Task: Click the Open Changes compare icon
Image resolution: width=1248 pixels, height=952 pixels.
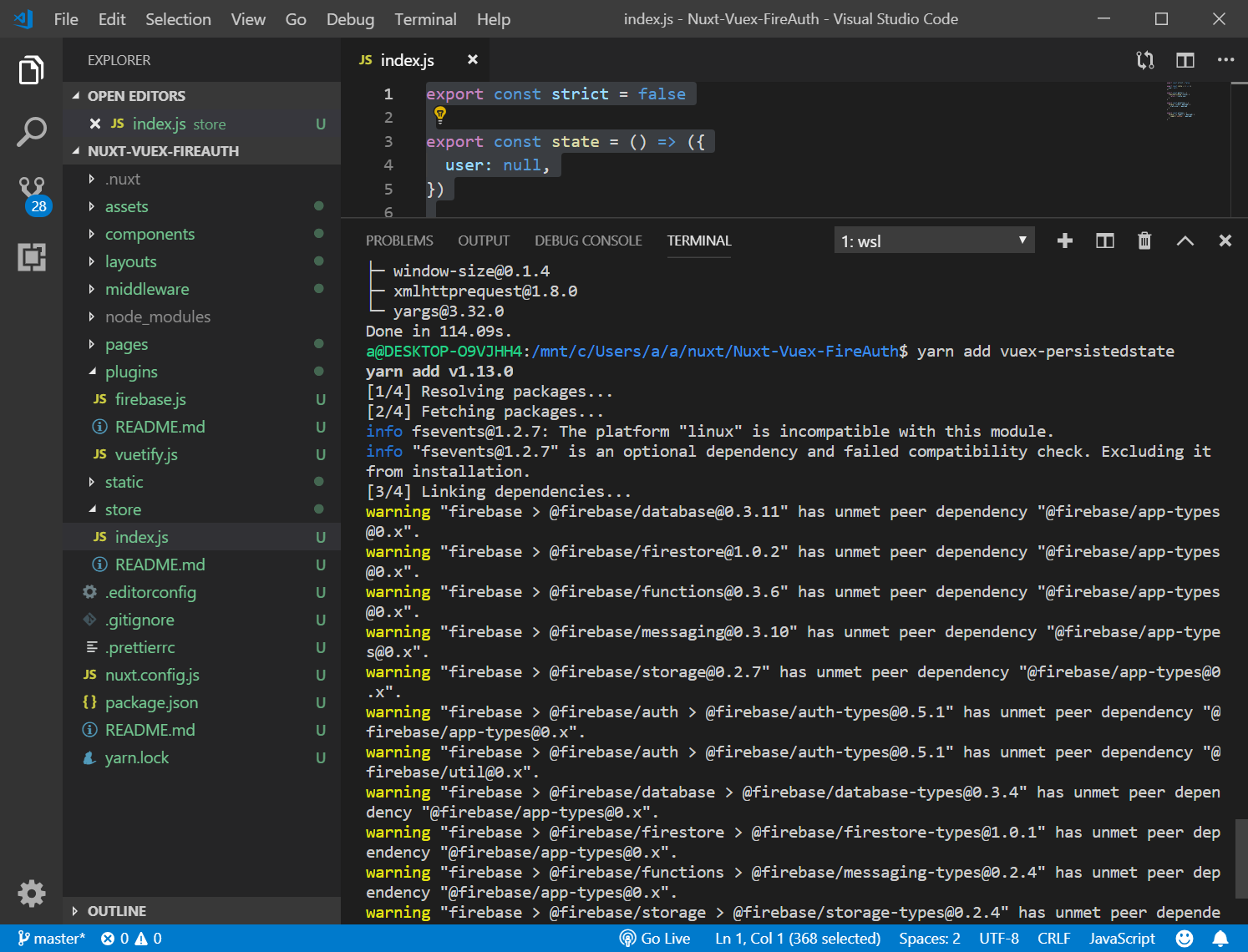Action: point(1144,60)
